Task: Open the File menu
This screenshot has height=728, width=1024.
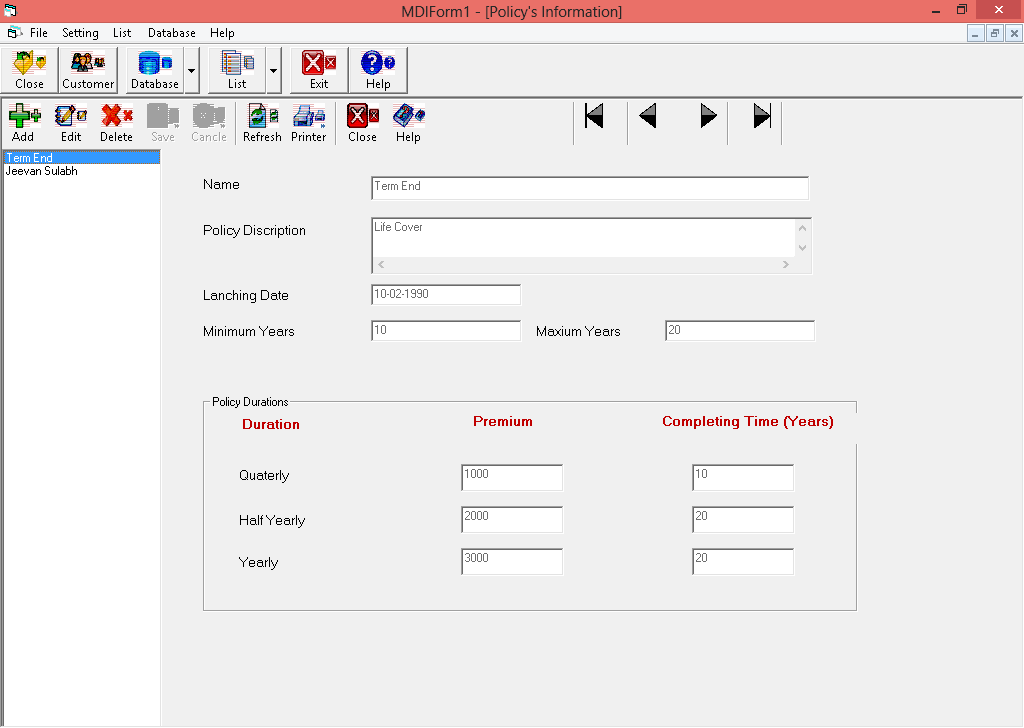Action: tap(39, 32)
